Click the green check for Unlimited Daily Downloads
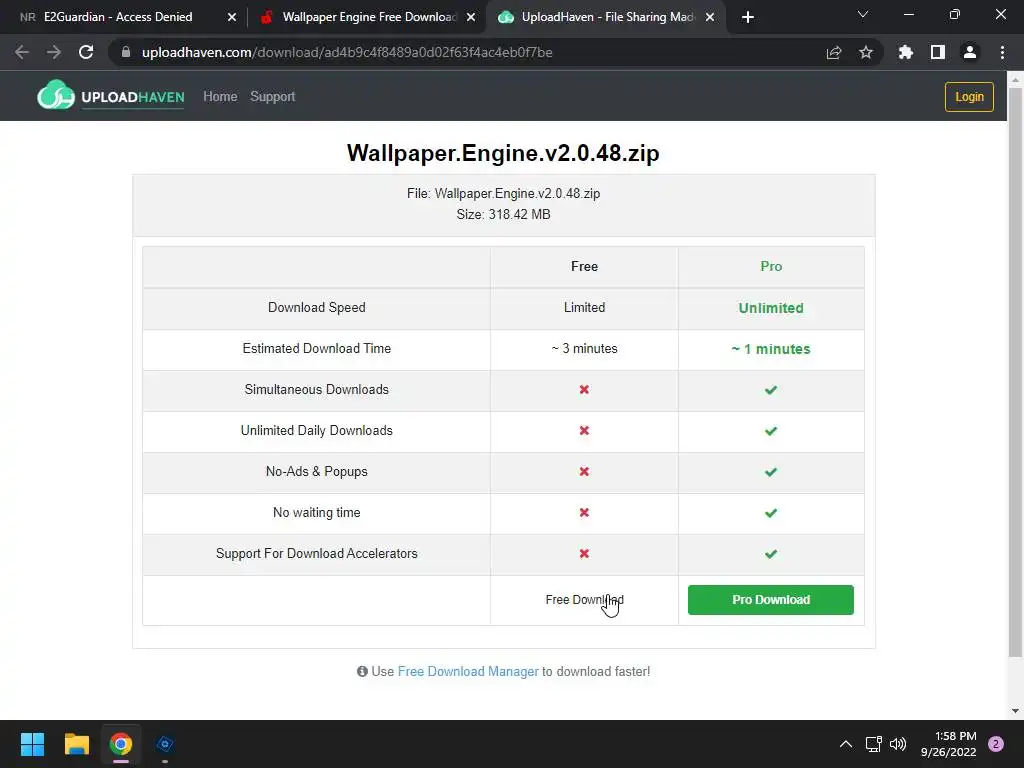1024x768 pixels. pyautogui.click(x=771, y=431)
